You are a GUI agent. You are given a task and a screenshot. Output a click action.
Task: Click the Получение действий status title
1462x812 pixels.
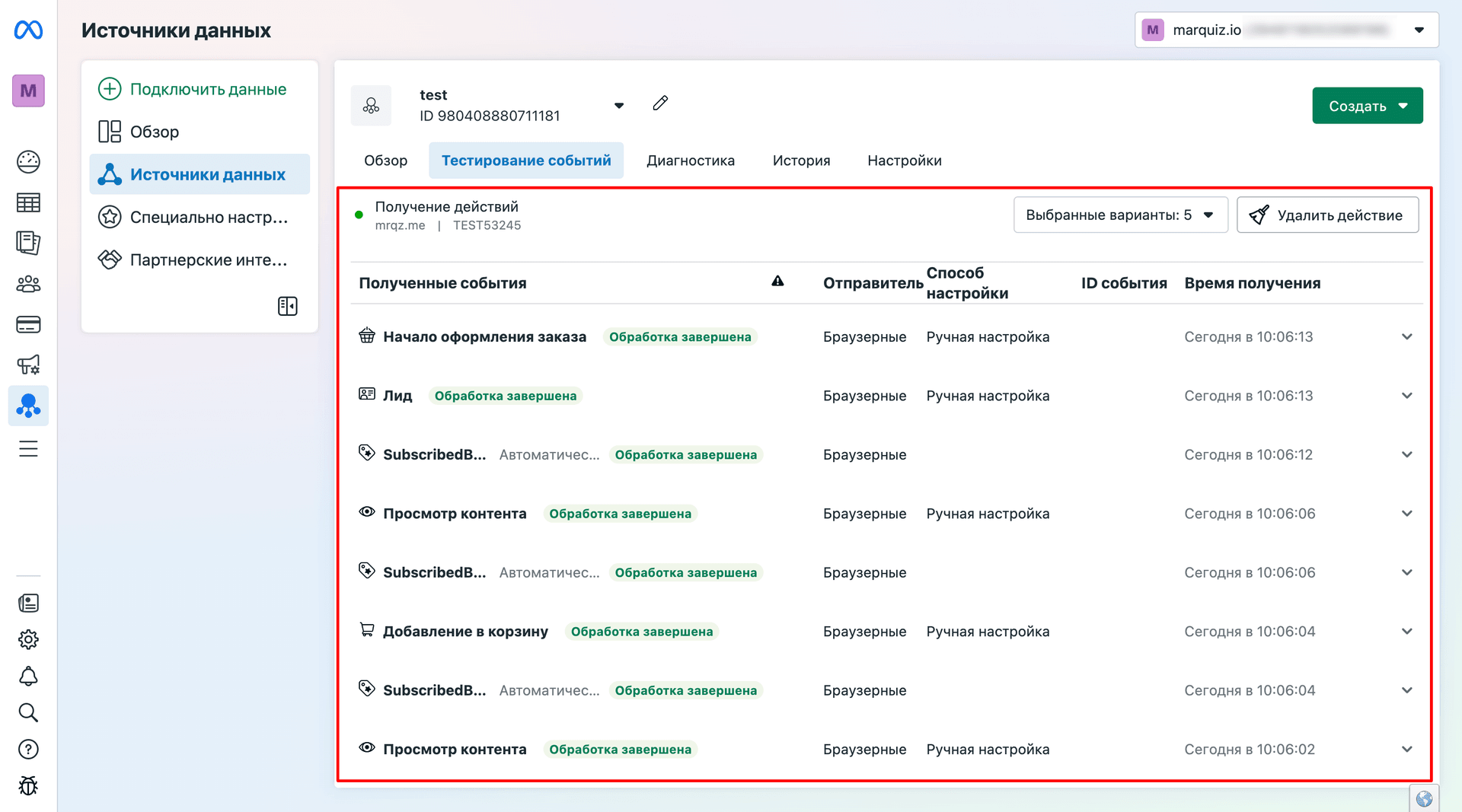[447, 207]
